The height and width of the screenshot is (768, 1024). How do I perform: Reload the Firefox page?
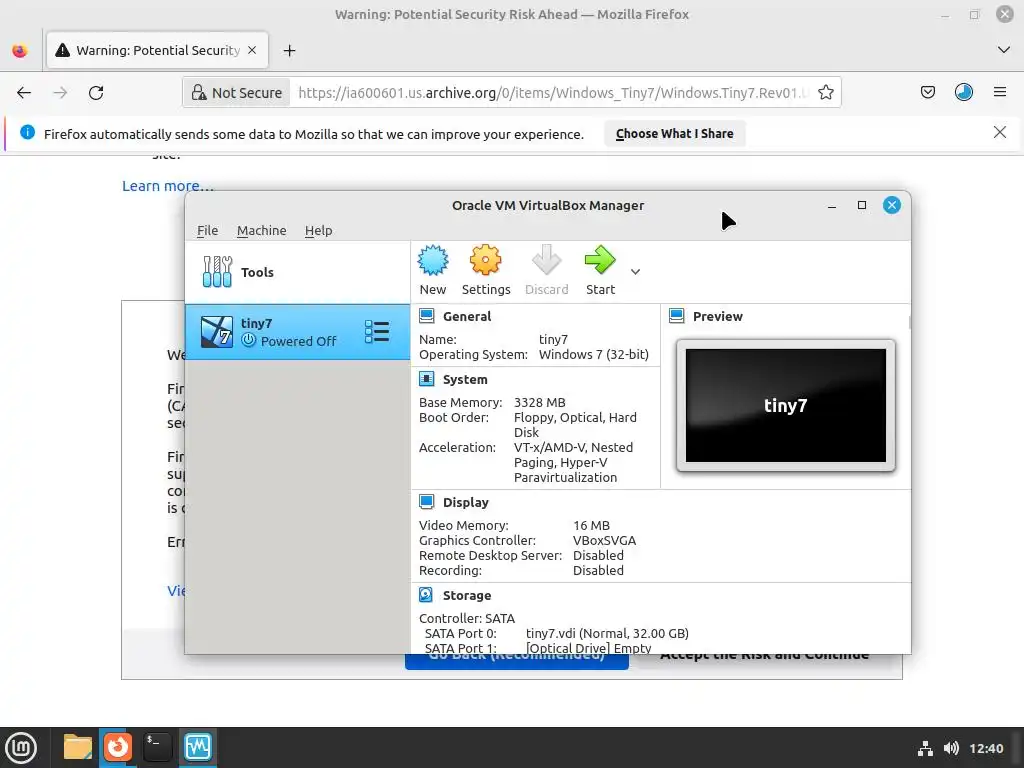(x=96, y=93)
